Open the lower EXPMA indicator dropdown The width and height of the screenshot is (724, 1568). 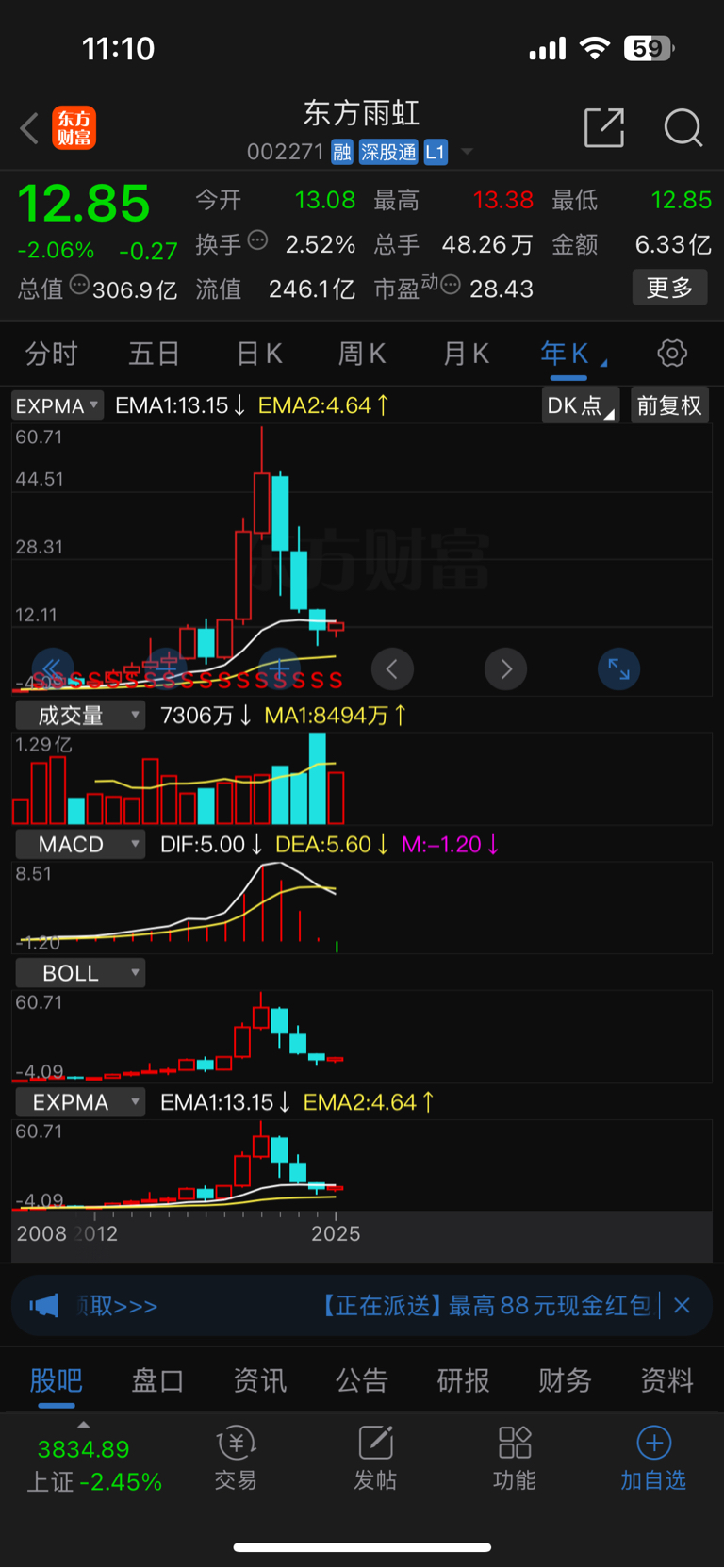pos(80,1102)
